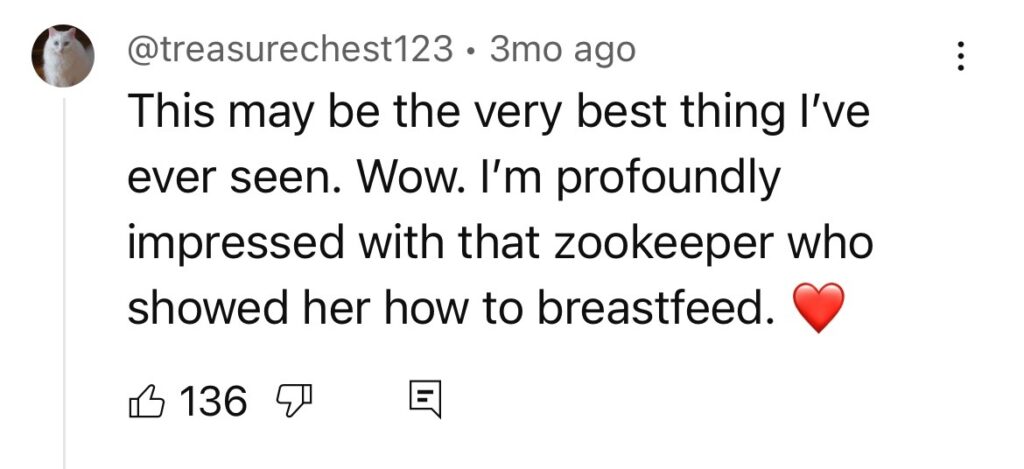
Task: Click the dot separator beside username
Action: tap(471, 50)
